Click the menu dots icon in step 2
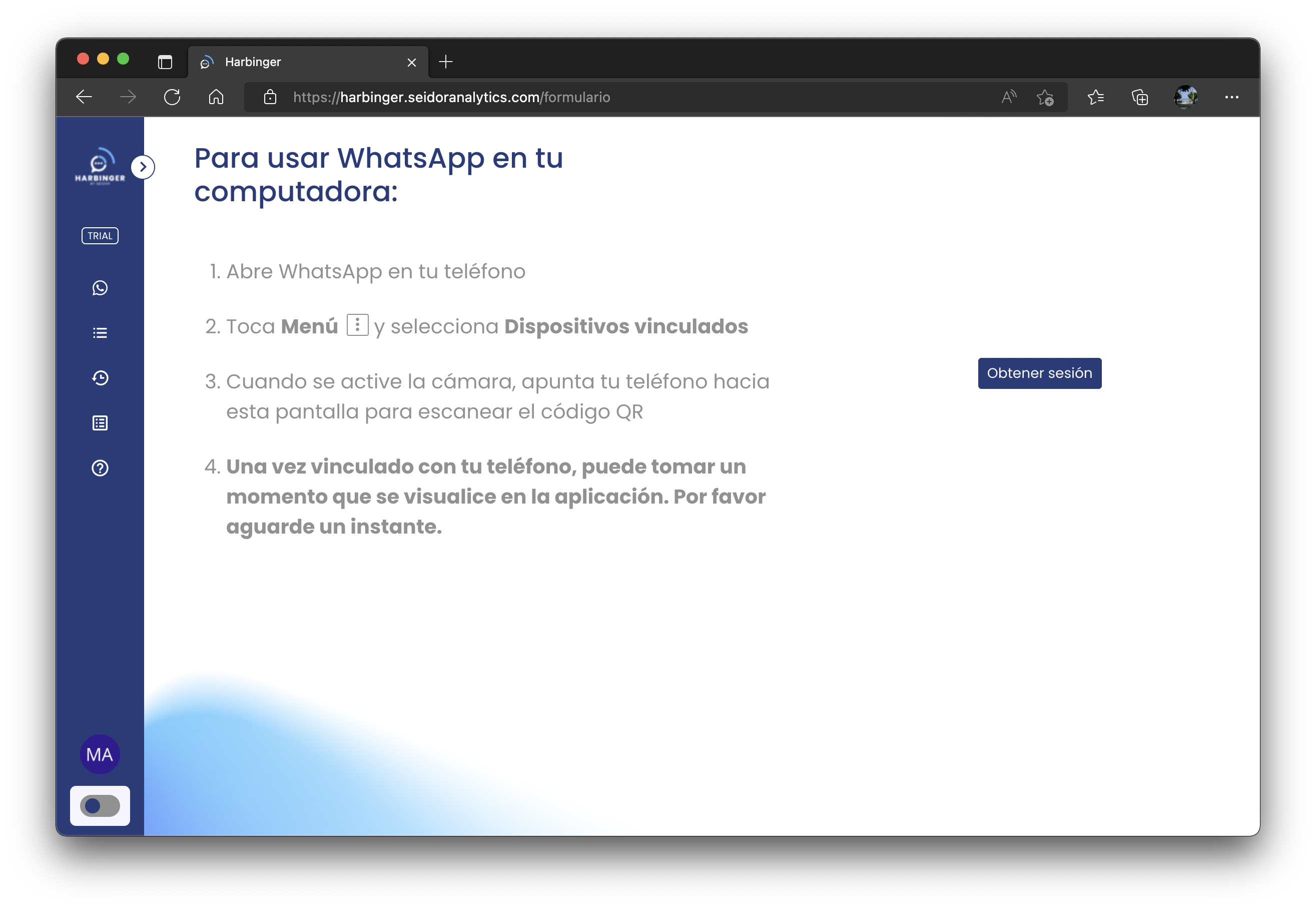Viewport: 1316px width, 910px height. (x=357, y=325)
